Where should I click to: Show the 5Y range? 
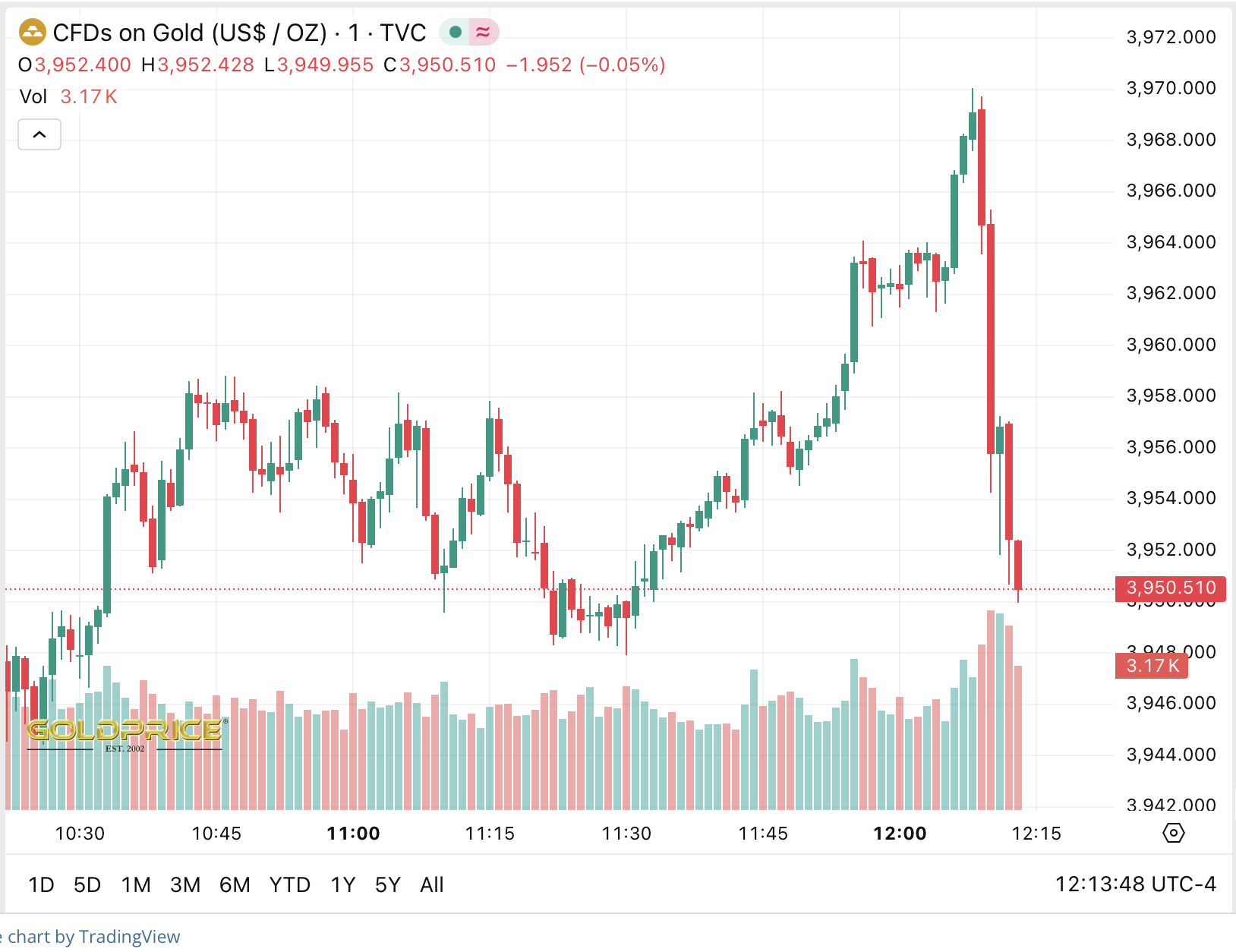pos(388,884)
